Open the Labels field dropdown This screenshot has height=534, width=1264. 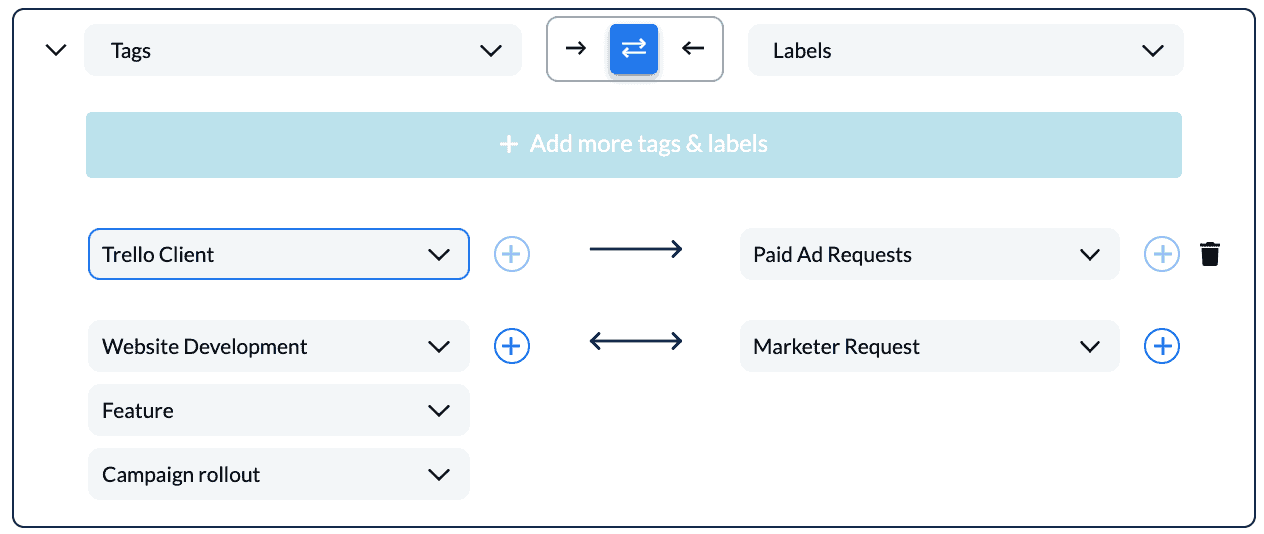pos(966,50)
